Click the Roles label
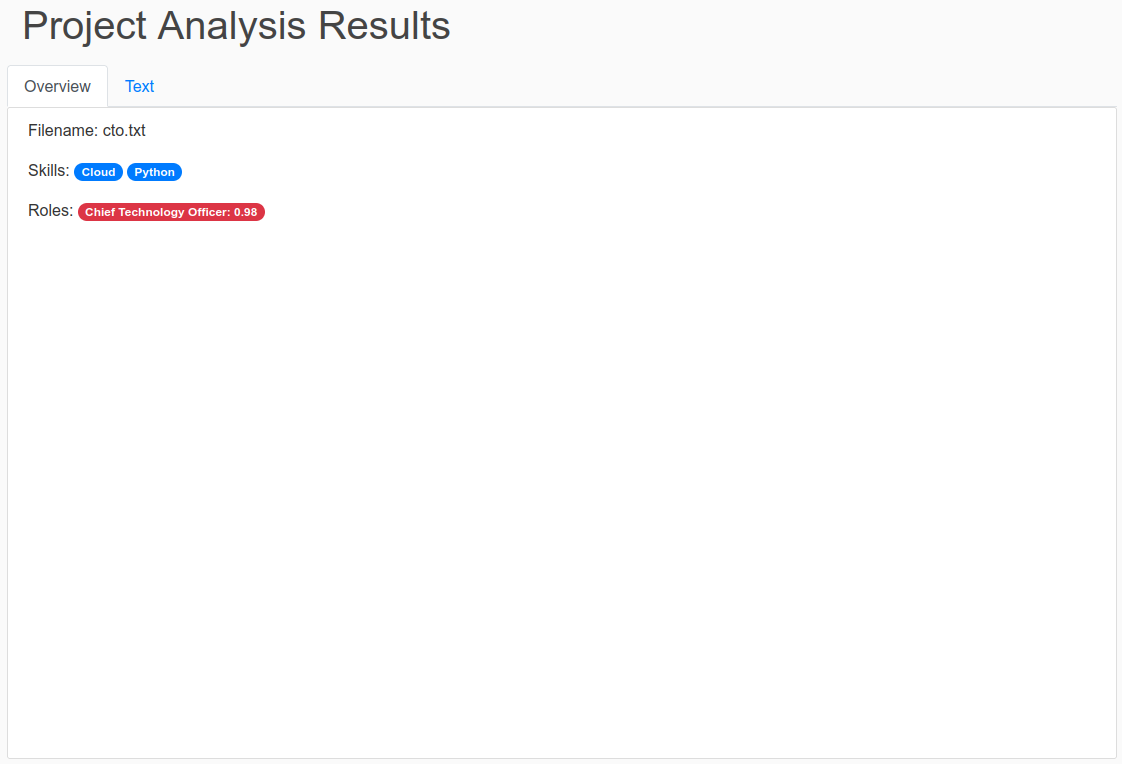Viewport: 1122px width, 764px height. pos(50,211)
